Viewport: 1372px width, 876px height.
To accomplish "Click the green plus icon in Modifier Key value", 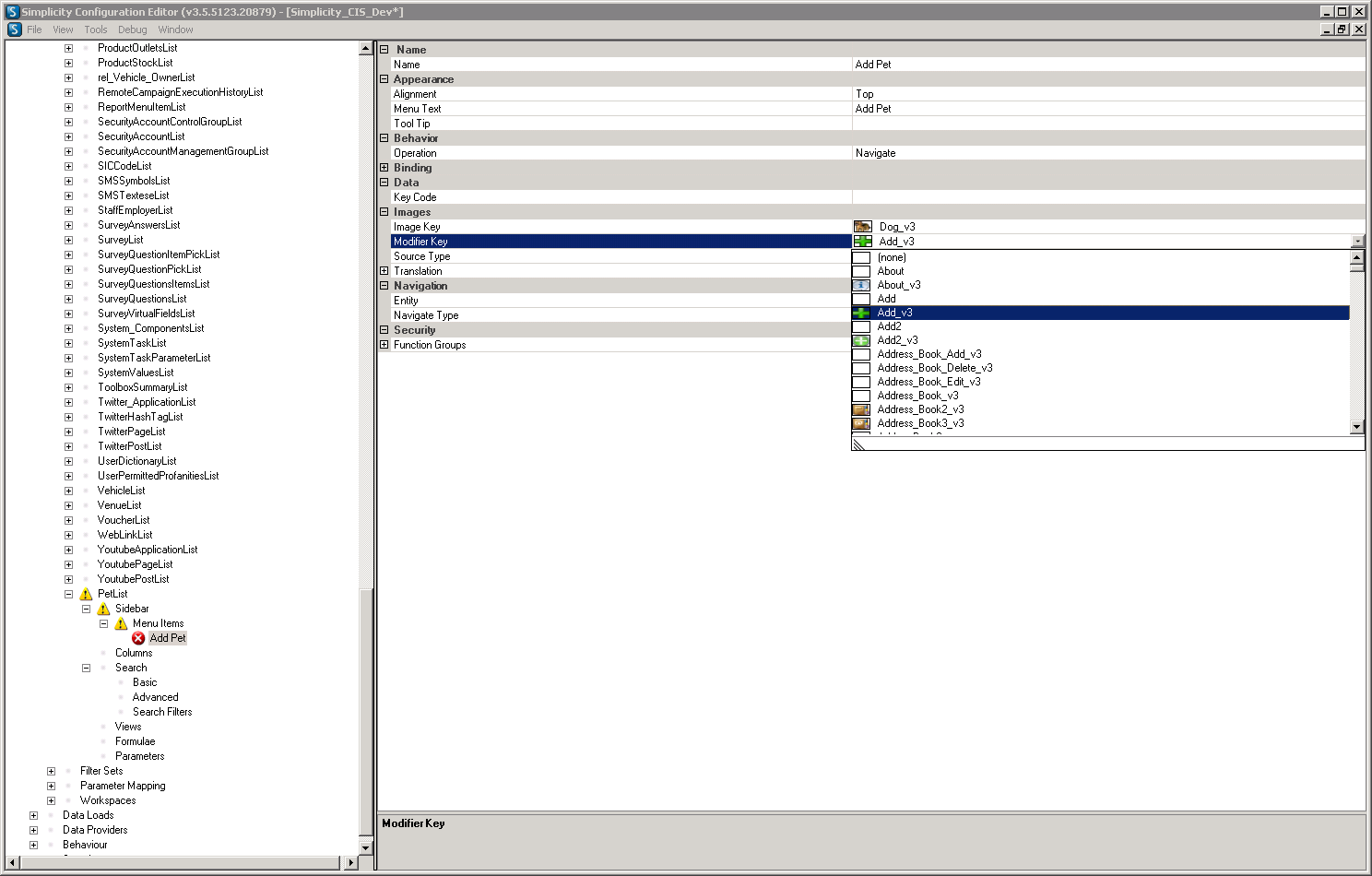I will tap(862, 242).
